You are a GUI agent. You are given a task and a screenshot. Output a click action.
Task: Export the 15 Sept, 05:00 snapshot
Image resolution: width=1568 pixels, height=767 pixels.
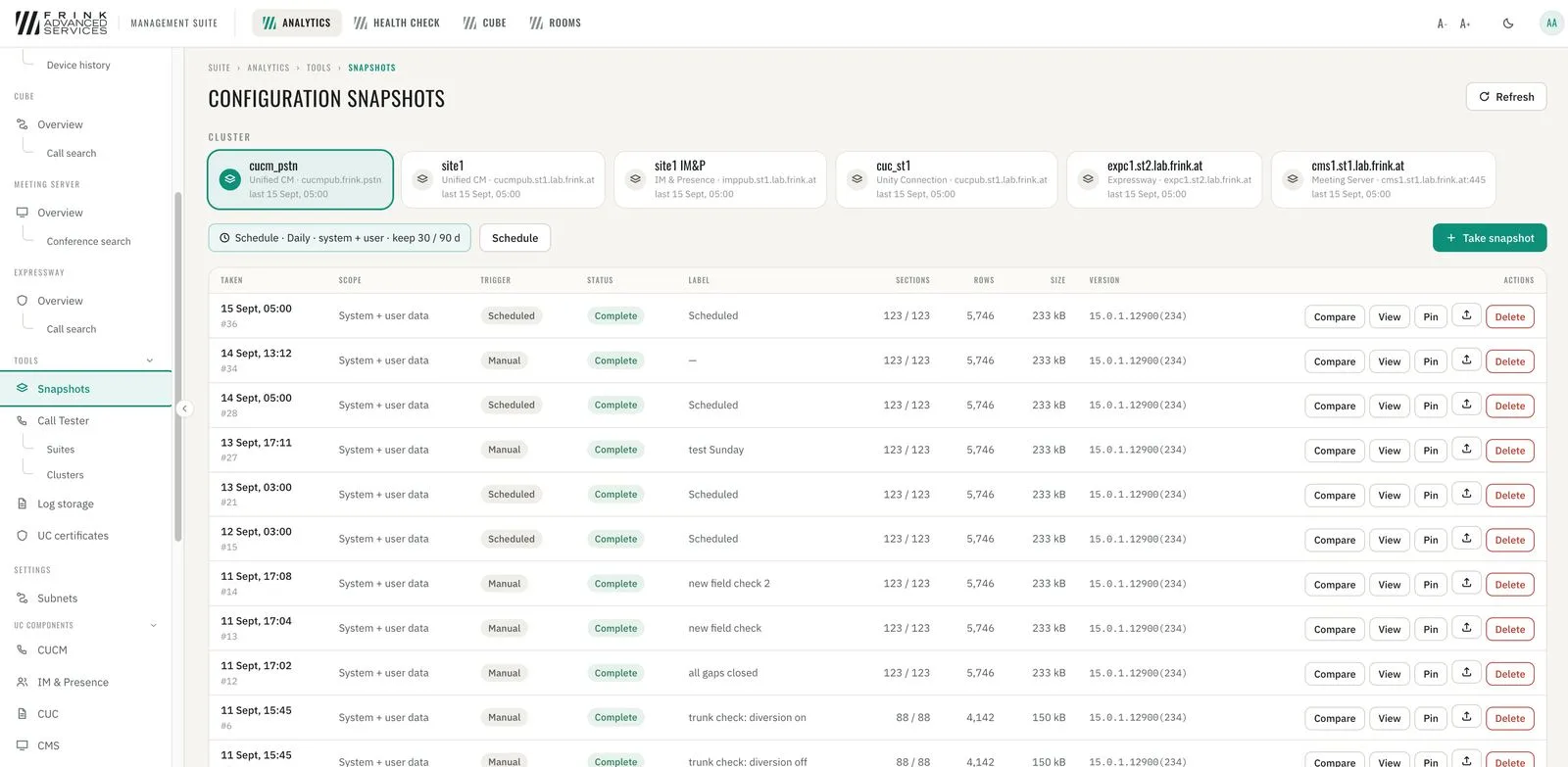(x=1467, y=316)
